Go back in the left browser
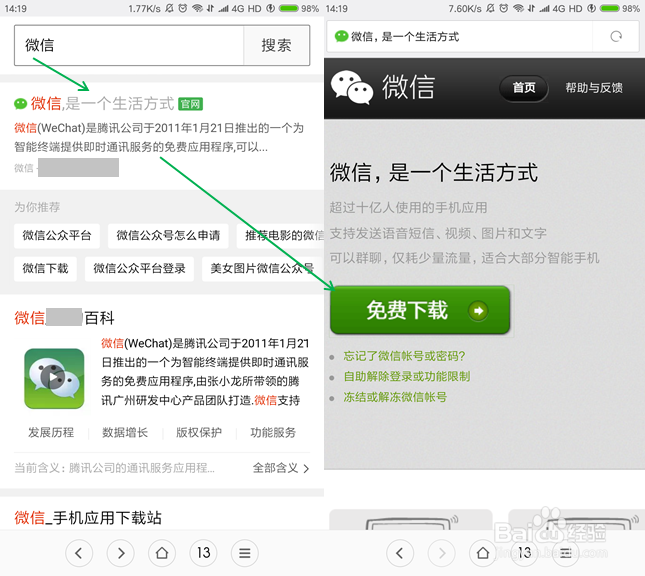 point(79,553)
